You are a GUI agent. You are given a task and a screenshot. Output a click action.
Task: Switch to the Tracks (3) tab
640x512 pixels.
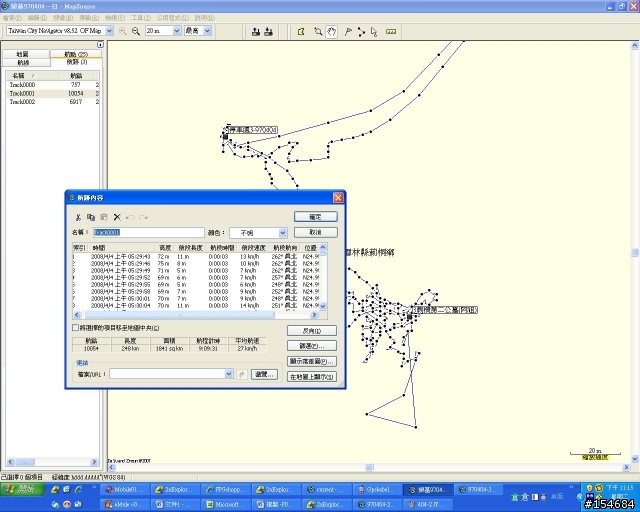coord(76,62)
